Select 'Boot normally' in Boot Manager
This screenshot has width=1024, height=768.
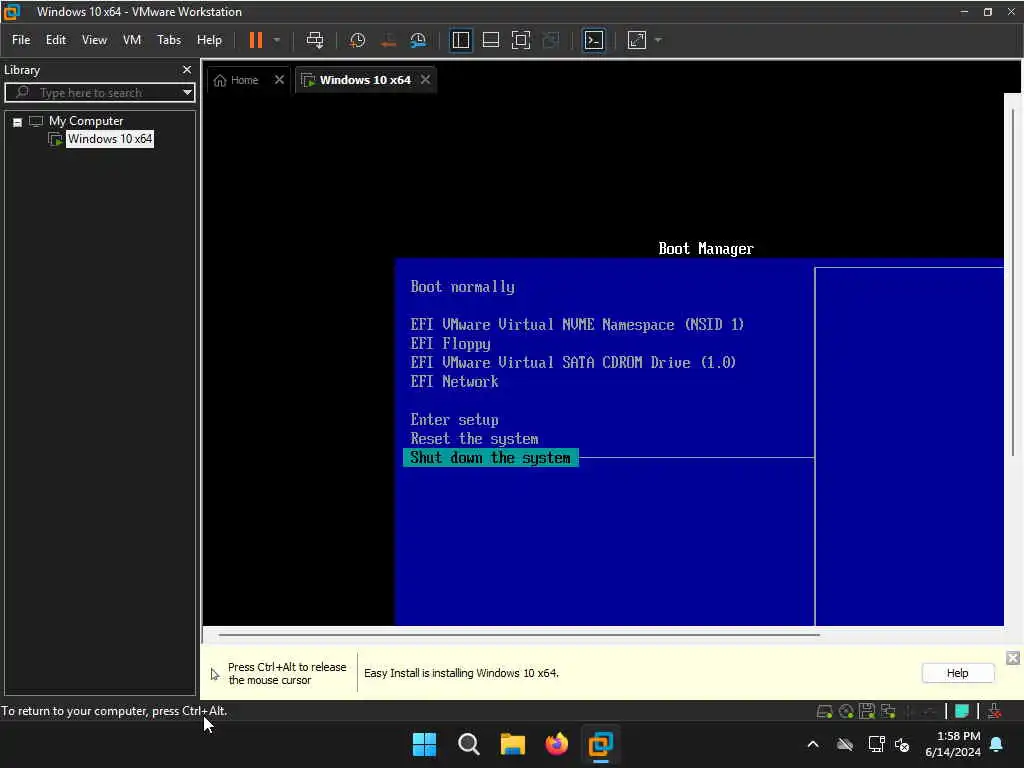[462, 287]
